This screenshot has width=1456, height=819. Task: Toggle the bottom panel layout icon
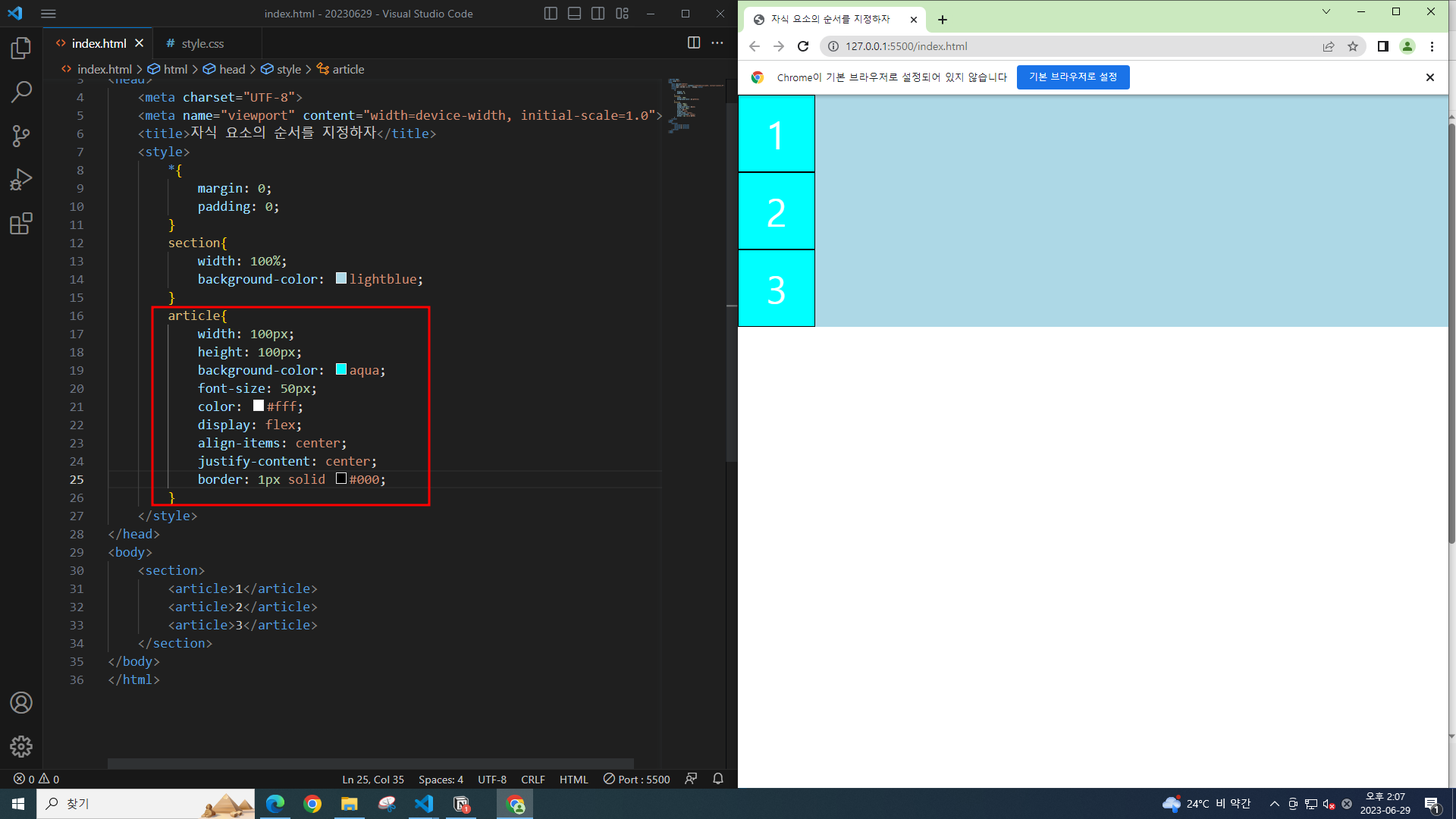click(x=575, y=14)
